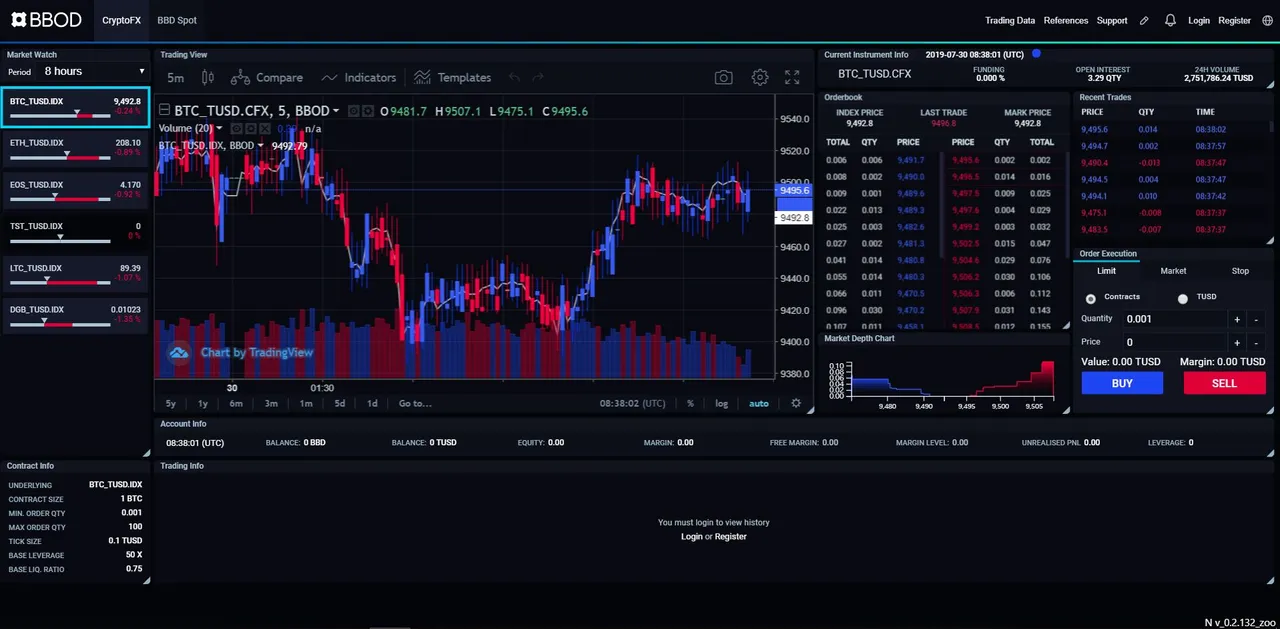The height and width of the screenshot is (629, 1280).
Task: Expand BTC_TUSD.IDX, BBOD legend dropdown arrow
Action: click(x=260, y=145)
